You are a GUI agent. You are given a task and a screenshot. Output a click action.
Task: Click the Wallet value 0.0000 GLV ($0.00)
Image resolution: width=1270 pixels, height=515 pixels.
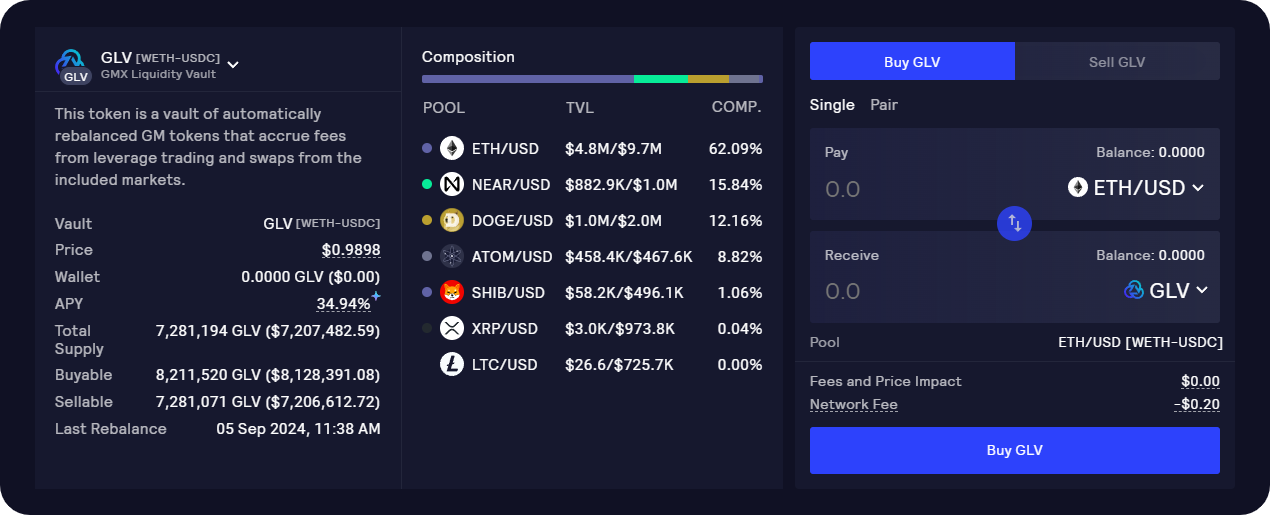(x=311, y=276)
